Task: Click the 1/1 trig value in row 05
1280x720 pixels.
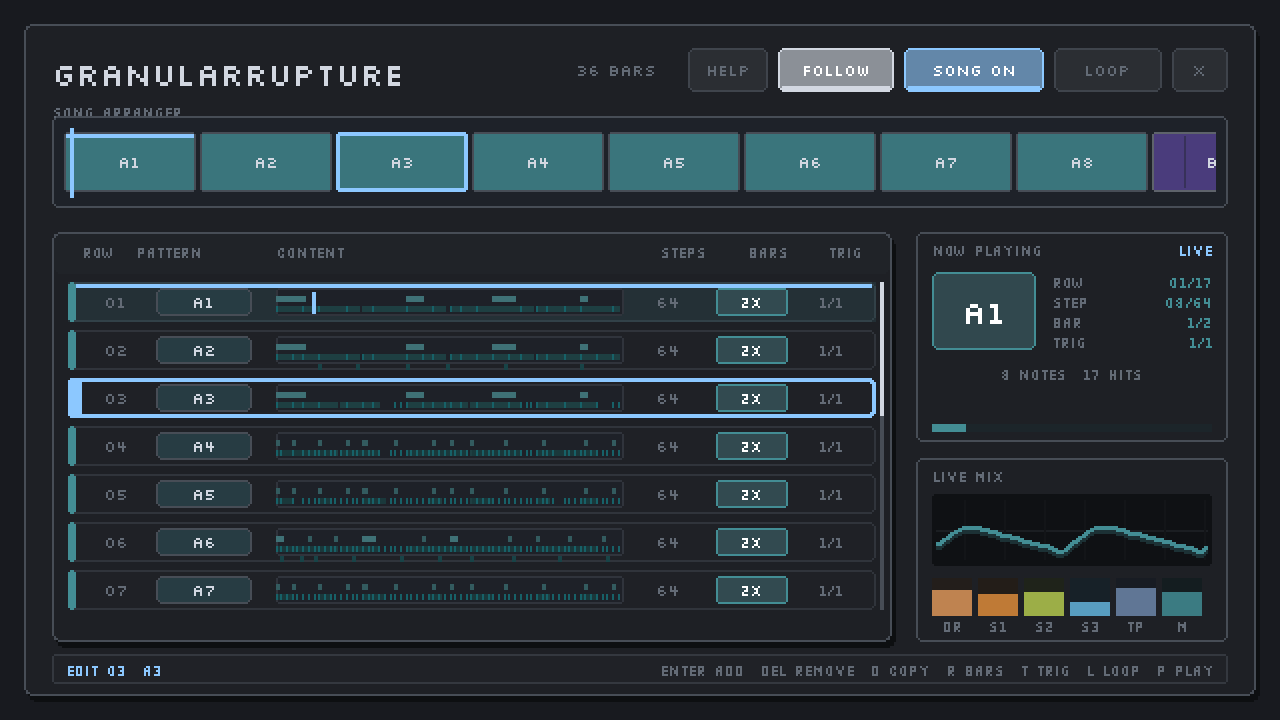Action: click(831, 495)
